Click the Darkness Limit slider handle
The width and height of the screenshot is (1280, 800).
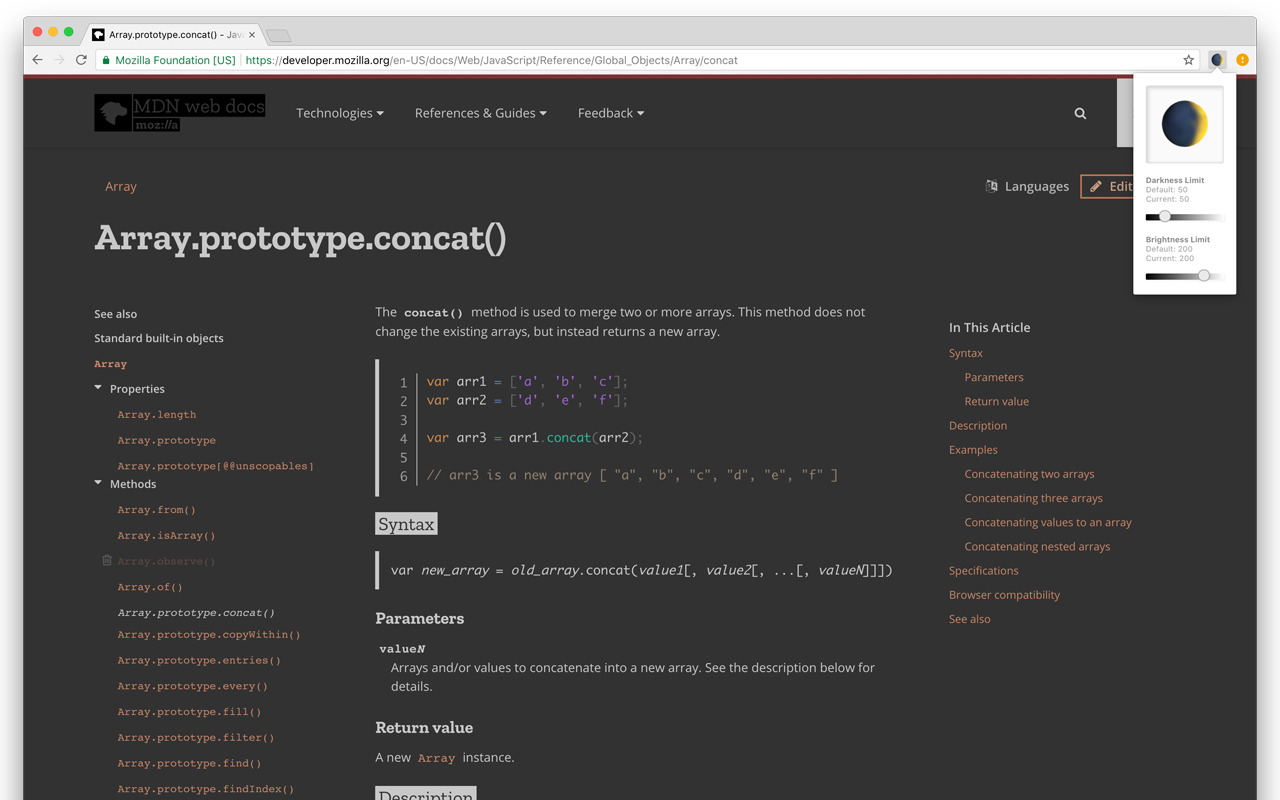point(1165,216)
